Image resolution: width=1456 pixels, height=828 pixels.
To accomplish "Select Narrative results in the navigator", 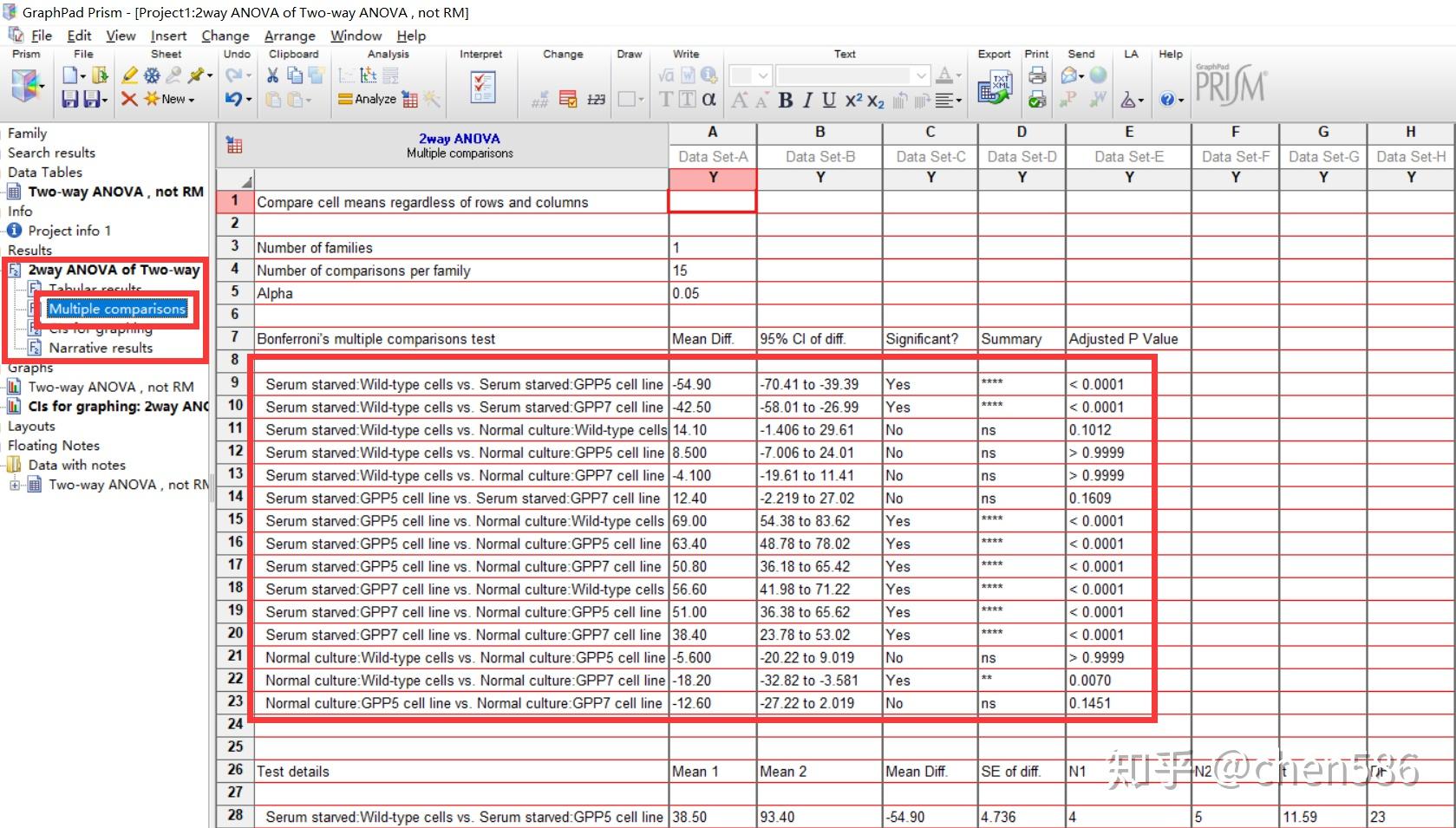I will click(101, 348).
